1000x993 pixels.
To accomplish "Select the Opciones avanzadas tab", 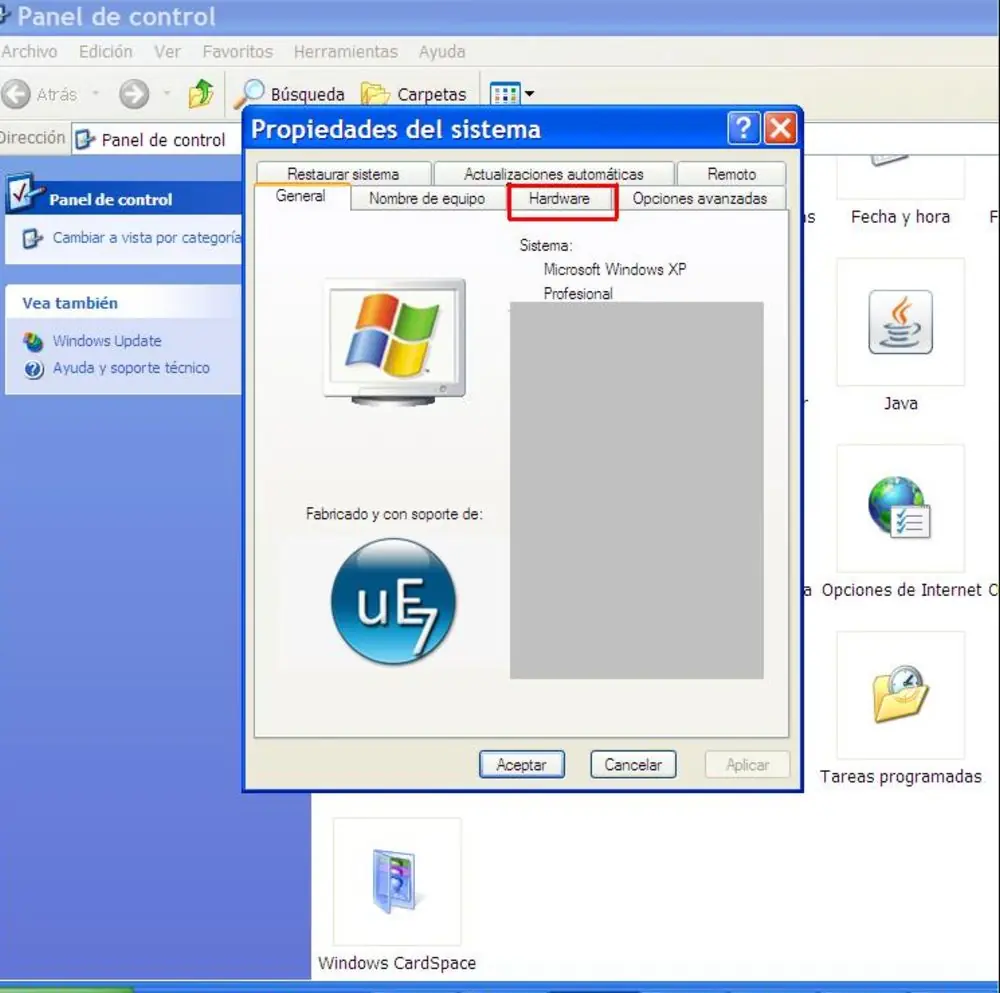I will (x=700, y=199).
